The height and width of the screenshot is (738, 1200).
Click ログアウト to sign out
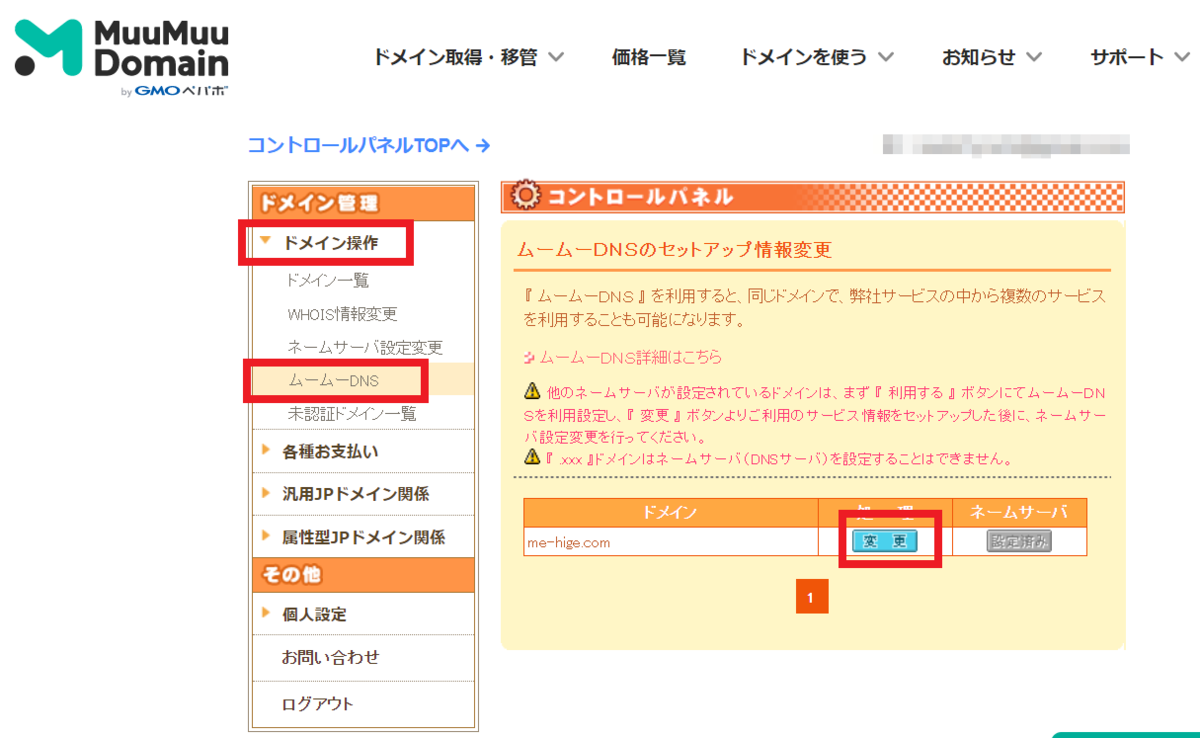point(317,704)
